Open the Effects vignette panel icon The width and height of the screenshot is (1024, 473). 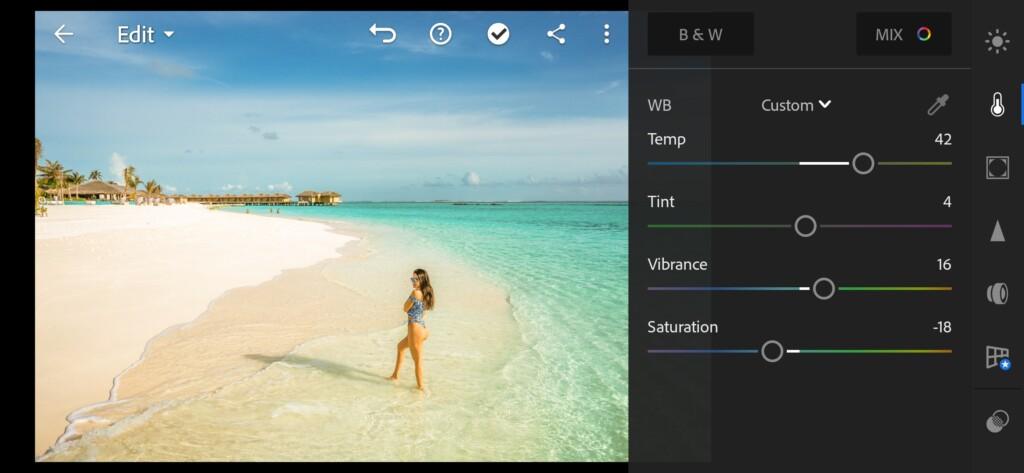click(x=997, y=168)
